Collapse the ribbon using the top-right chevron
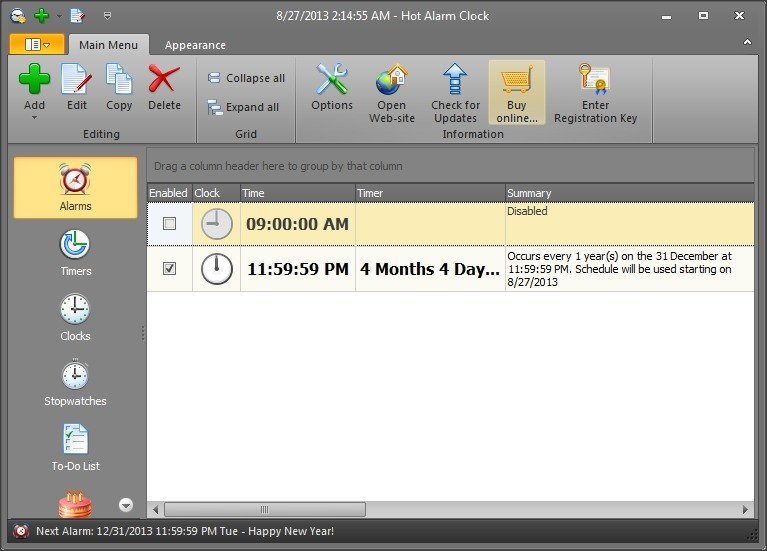The image size is (767, 551). point(747,42)
